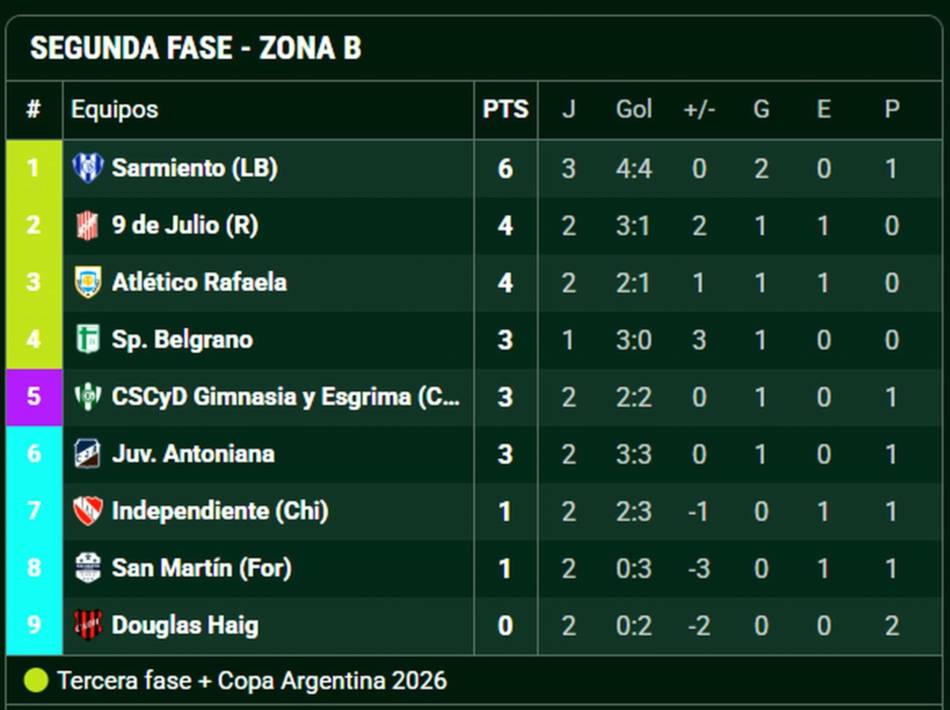950x710 pixels.
Task: Click the yellow-green Tercera fase legend dot
Action: click(36, 680)
